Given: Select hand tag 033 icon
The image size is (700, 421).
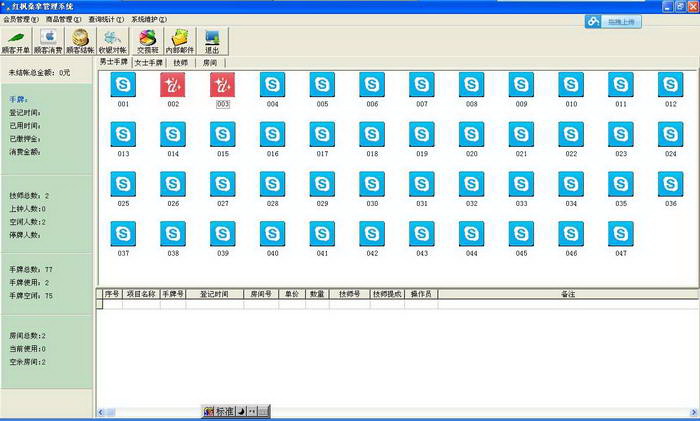Looking at the screenshot, I should 521,184.
